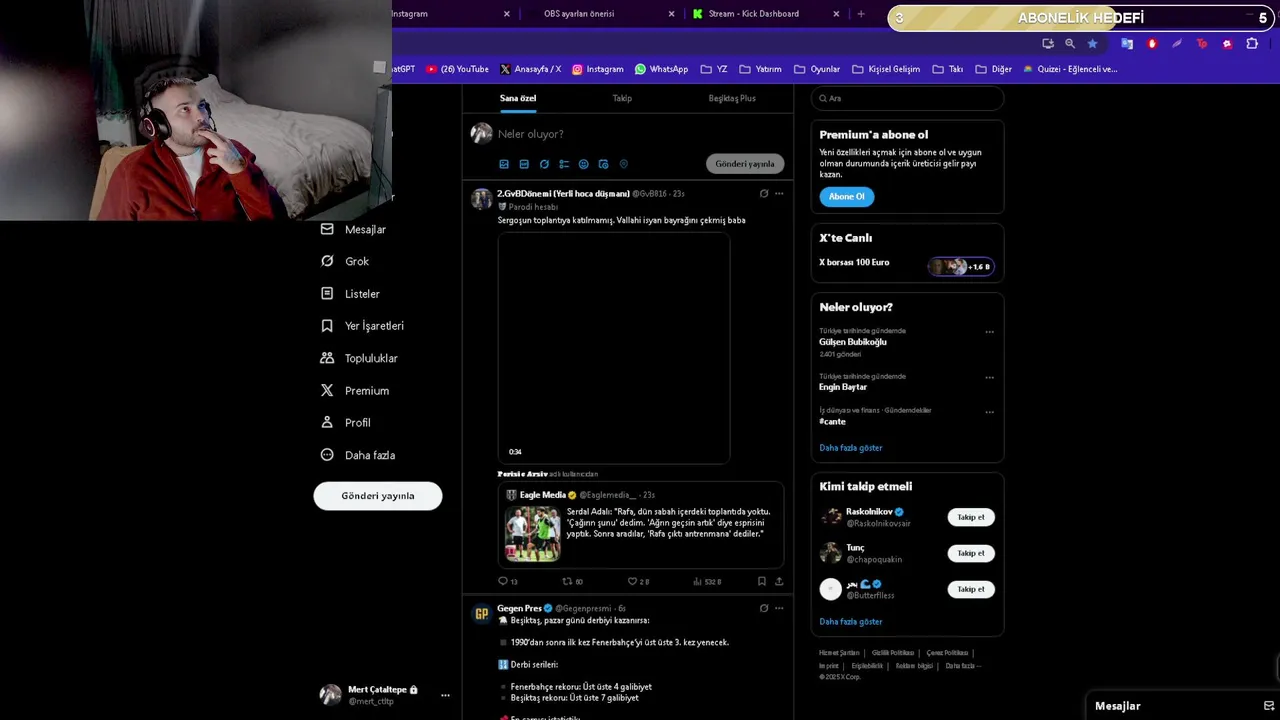Image resolution: width=1280 pixels, height=720 pixels.
Task: Open Topluluklar communities page
Action: pyautogui.click(x=359, y=358)
